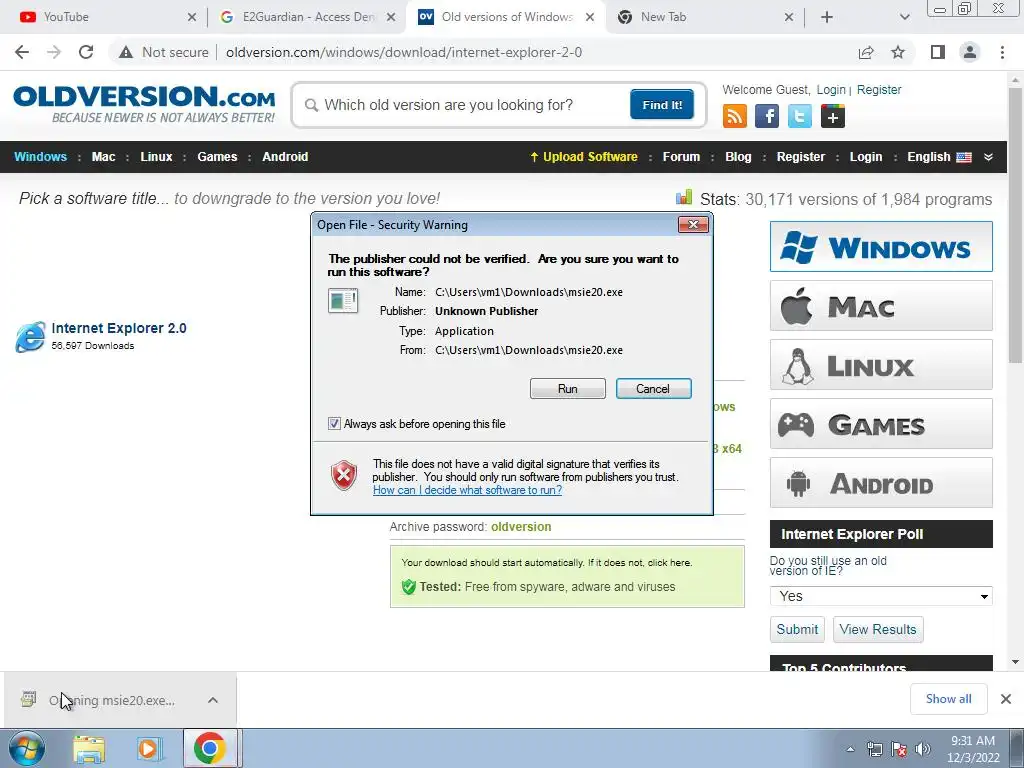Click Chrome icon in taskbar
Screen dimensions: 1024x768
(210, 748)
